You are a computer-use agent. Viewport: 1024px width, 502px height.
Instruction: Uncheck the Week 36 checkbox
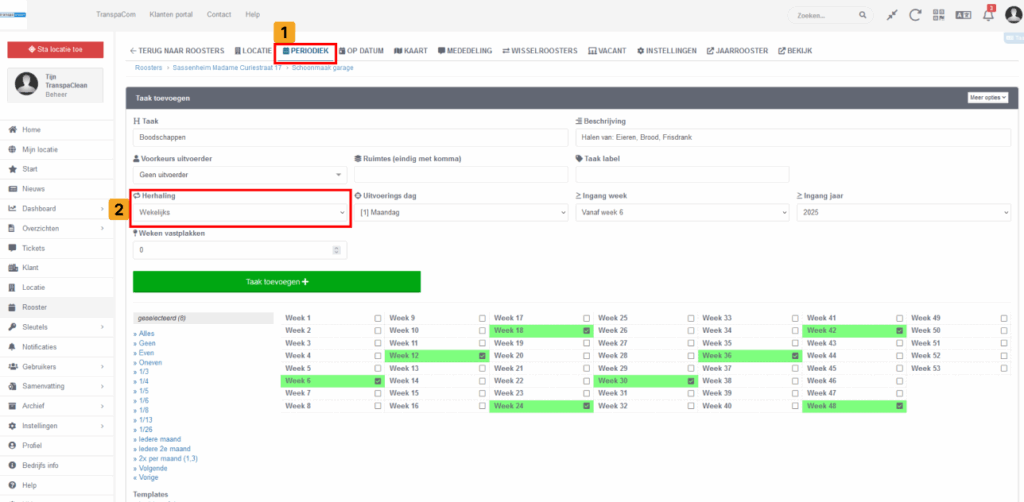pos(795,356)
